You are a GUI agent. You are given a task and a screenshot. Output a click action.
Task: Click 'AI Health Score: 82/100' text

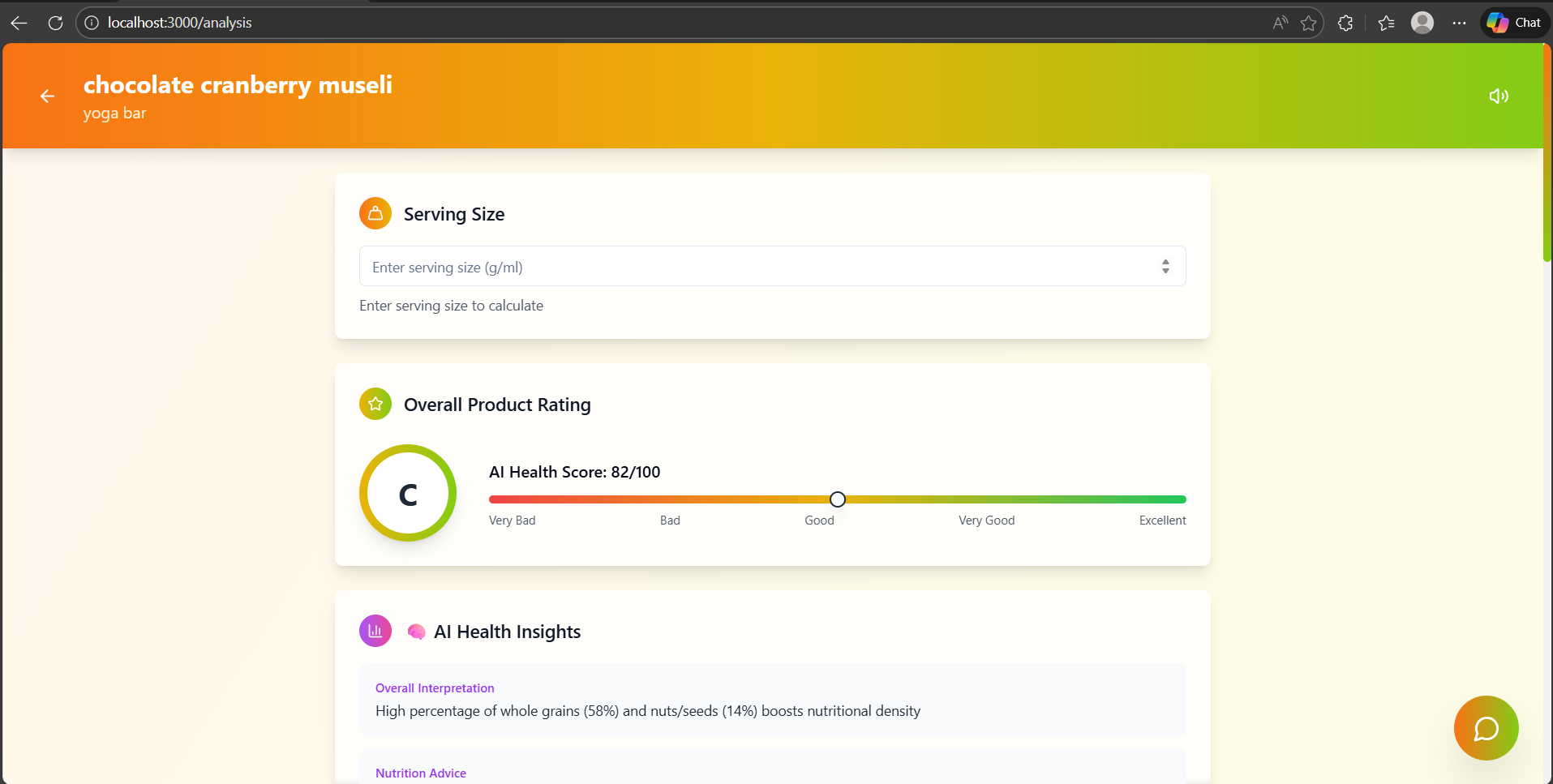(574, 472)
